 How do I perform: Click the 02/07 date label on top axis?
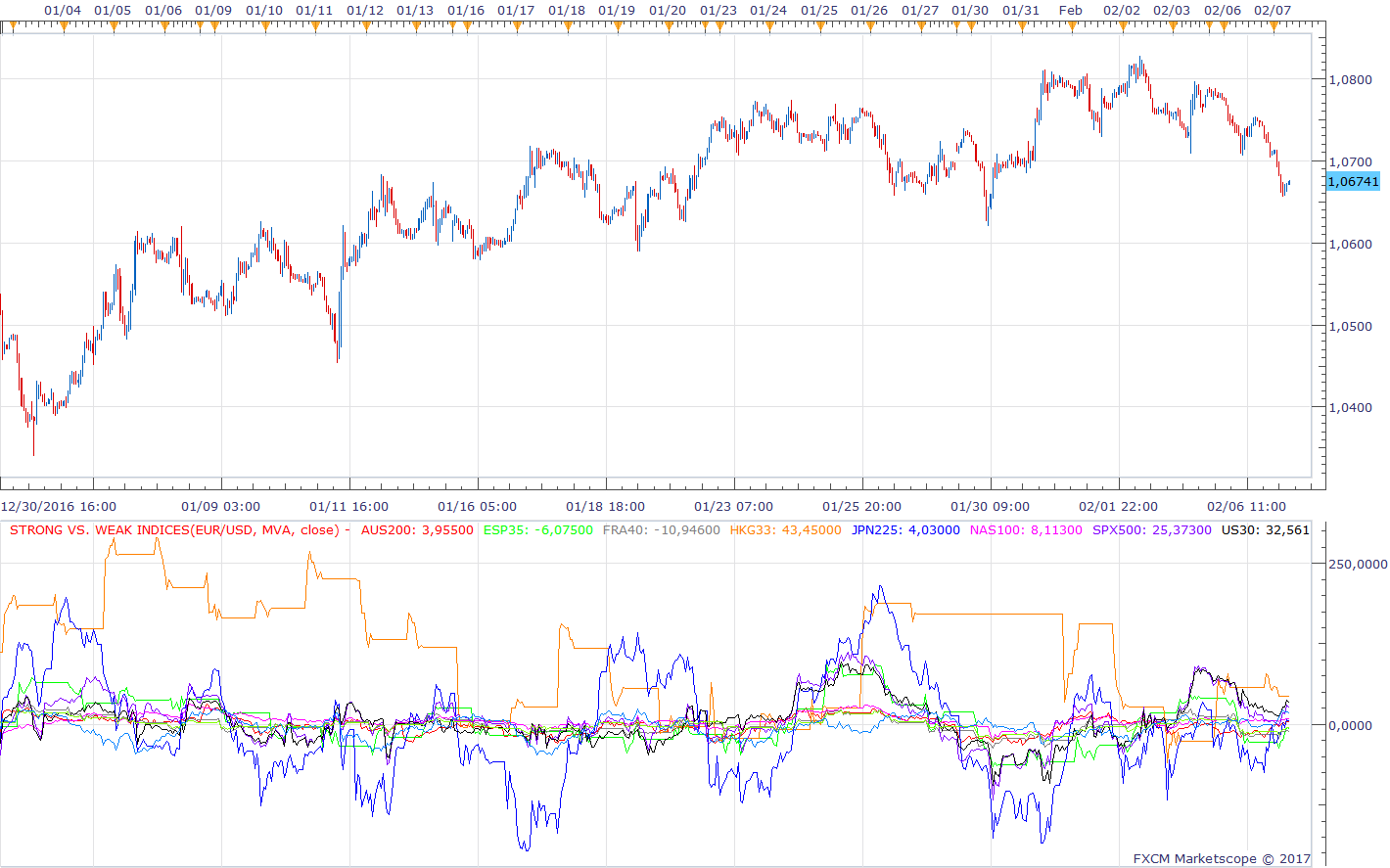coord(1273,10)
